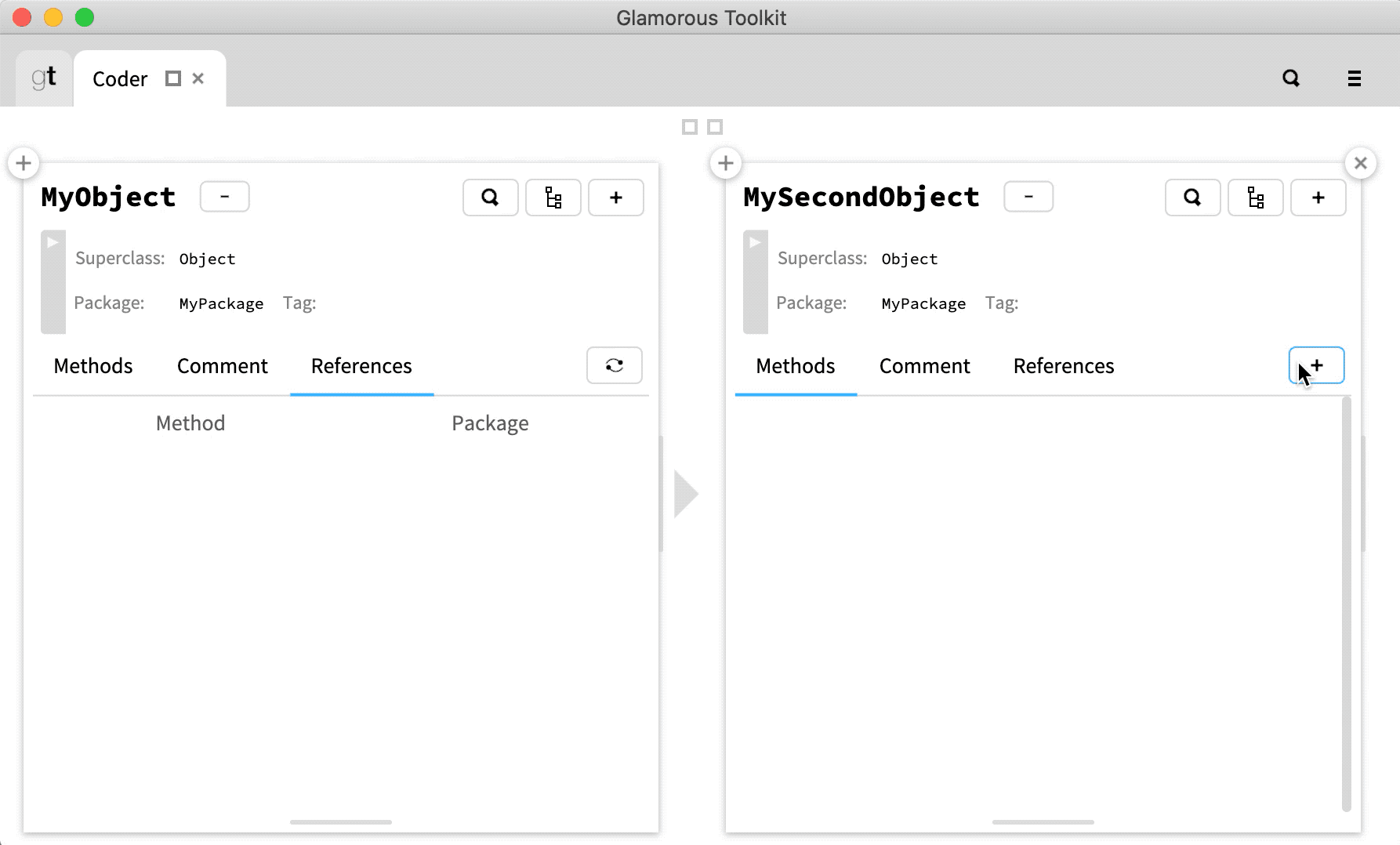
Task: Open the gt home tab
Action: tap(44, 78)
